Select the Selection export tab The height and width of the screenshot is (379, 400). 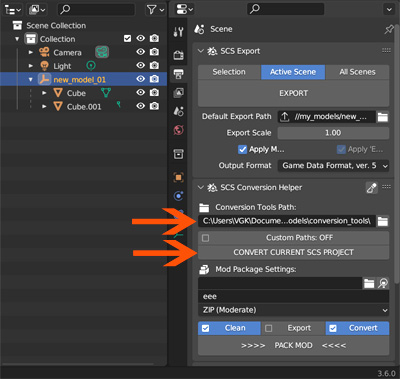[229, 72]
